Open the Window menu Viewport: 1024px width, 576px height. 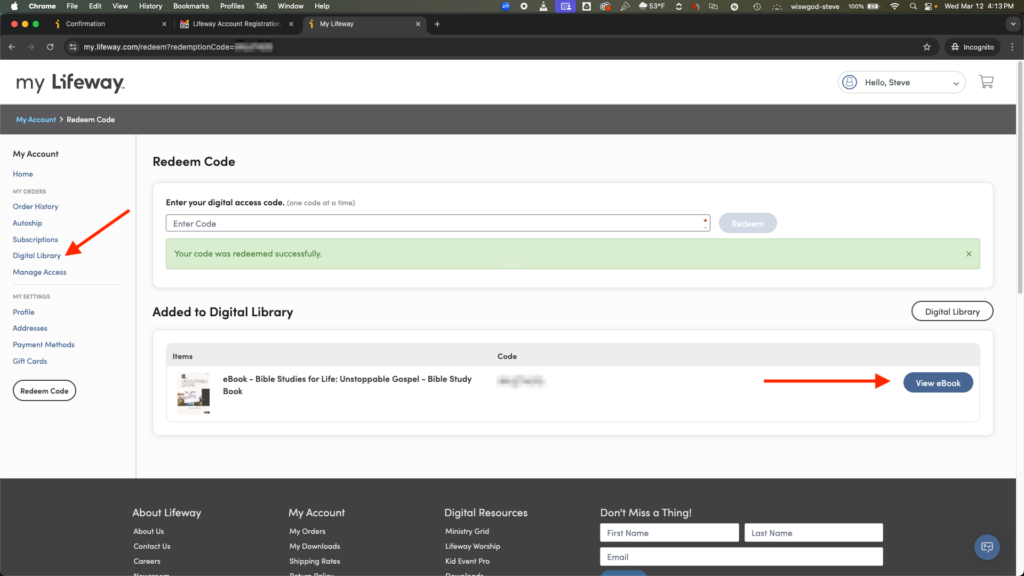click(x=291, y=6)
